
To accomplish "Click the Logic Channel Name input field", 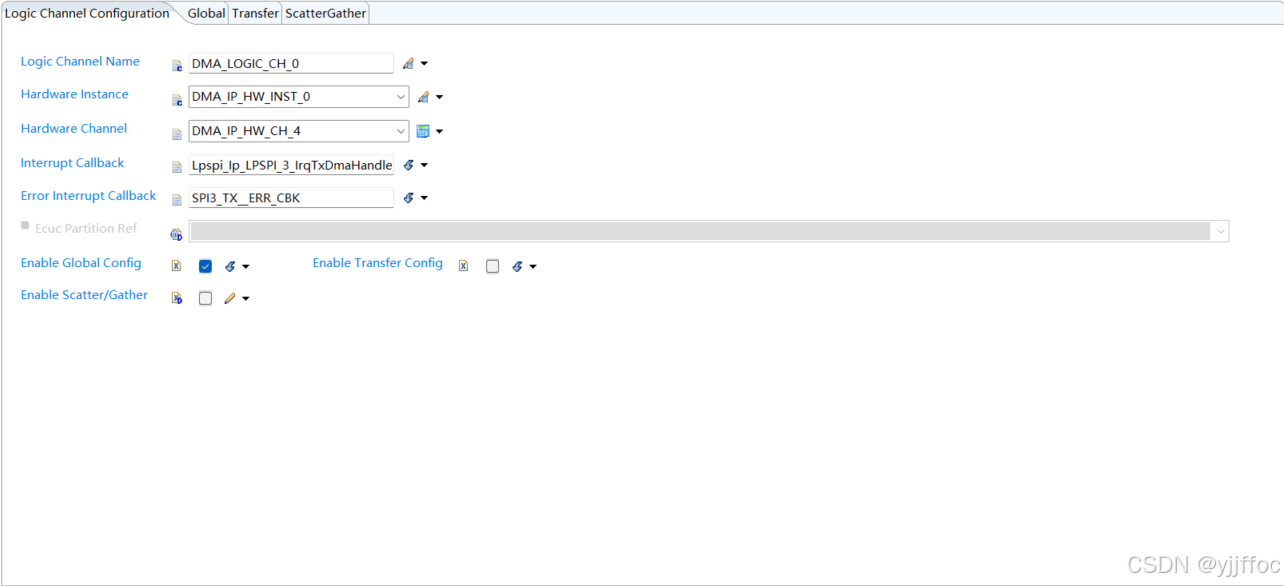I will (291, 63).
